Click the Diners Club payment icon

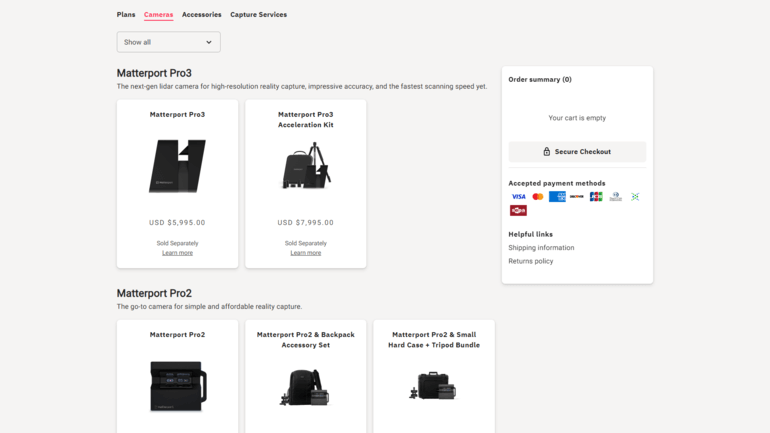(x=615, y=197)
